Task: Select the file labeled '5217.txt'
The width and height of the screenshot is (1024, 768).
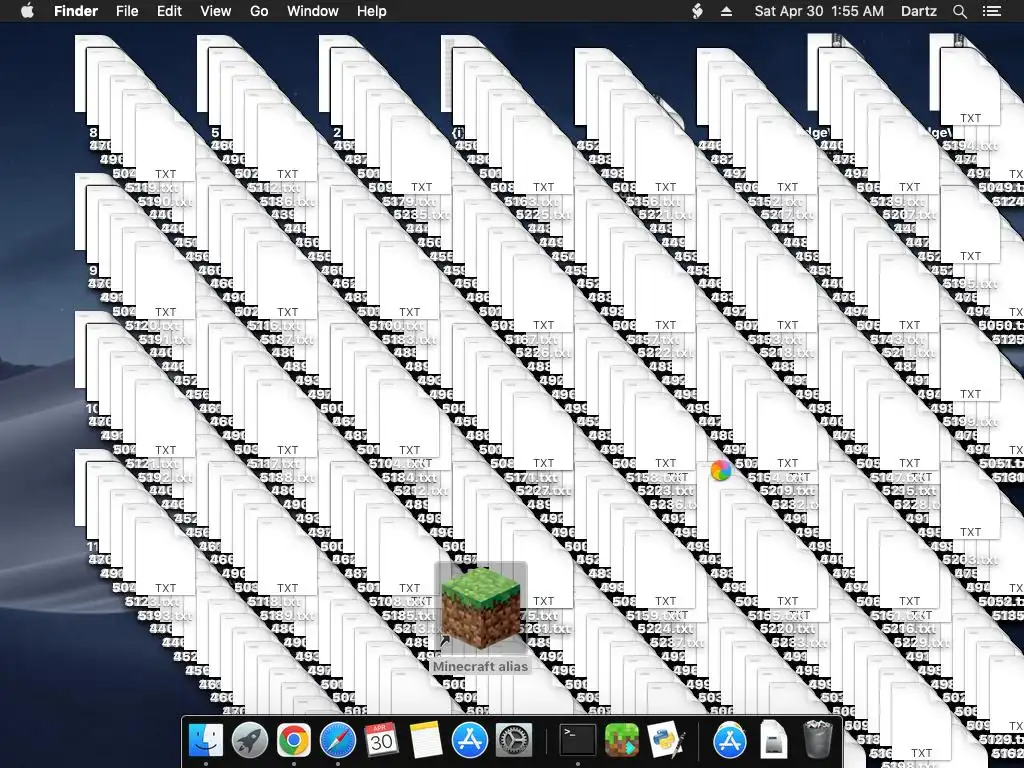Action: click(788, 215)
